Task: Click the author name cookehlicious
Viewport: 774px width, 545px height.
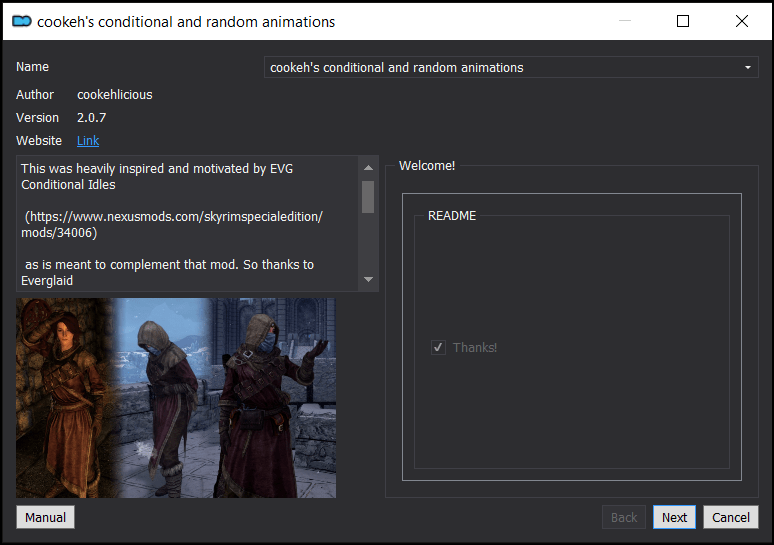Action: point(115,95)
